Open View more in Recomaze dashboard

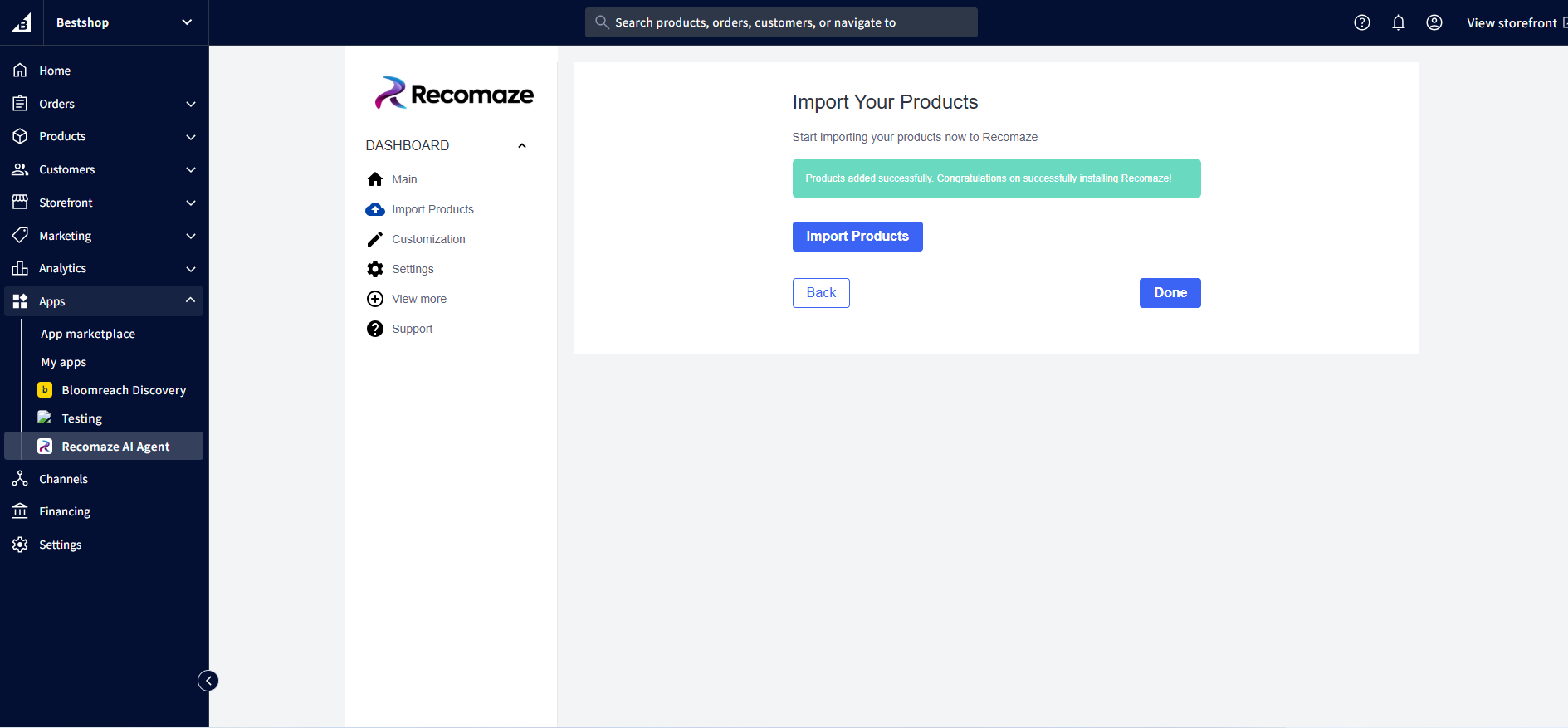click(419, 299)
